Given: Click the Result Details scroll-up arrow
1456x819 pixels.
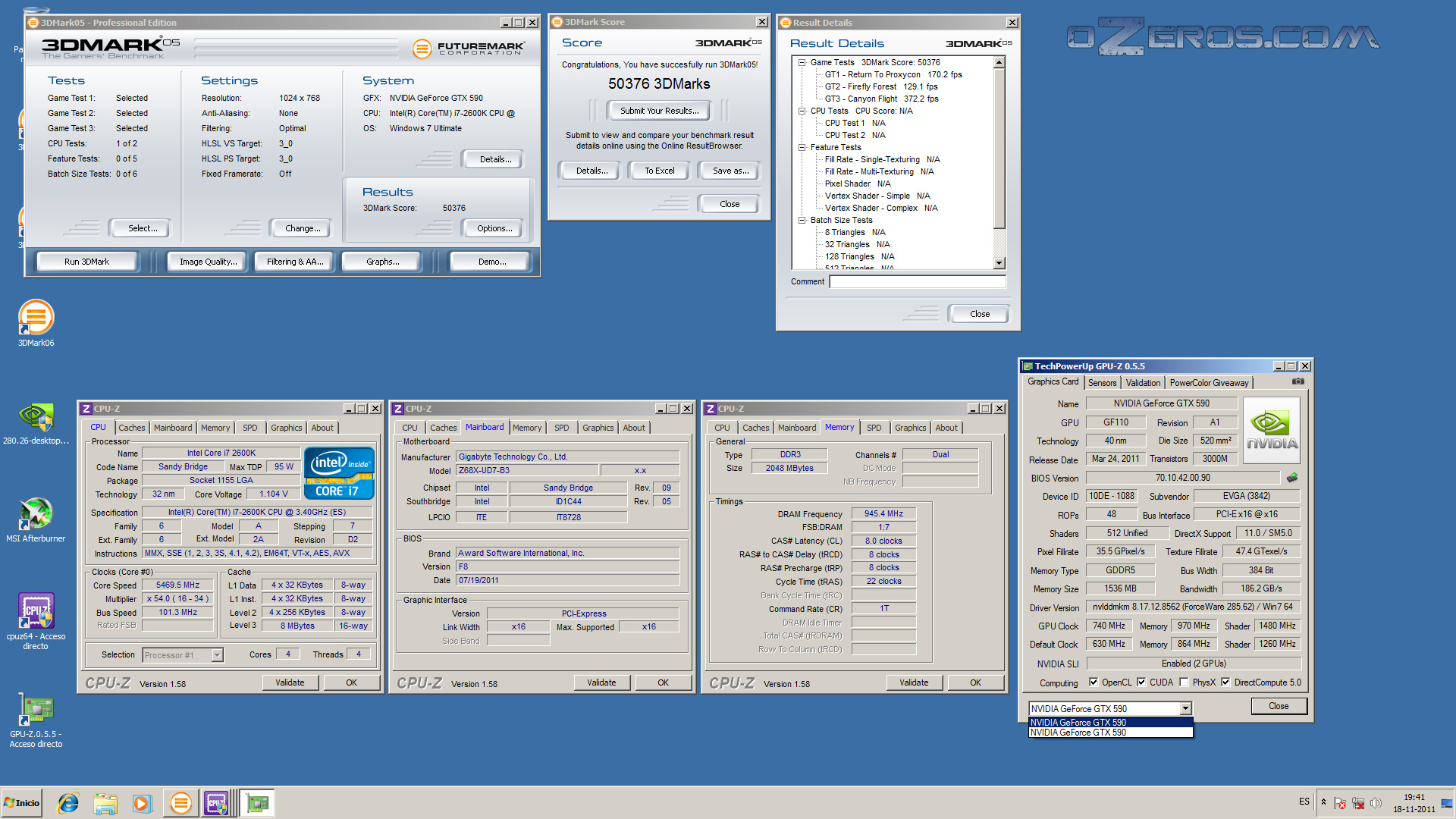Looking at the screenshot, I should pyautogui.click(x=999, y=63).
